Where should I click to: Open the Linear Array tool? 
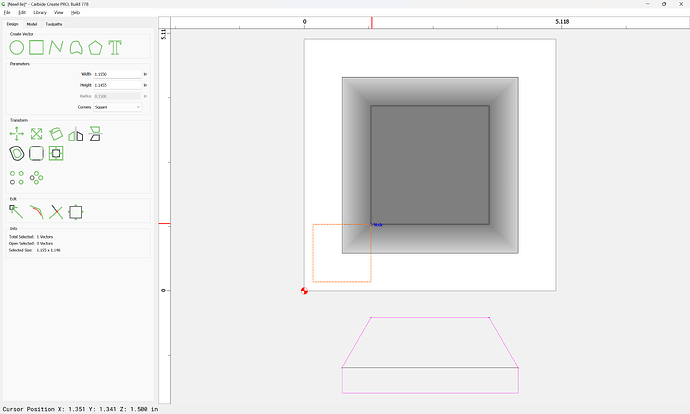click(x=17, y=178)
